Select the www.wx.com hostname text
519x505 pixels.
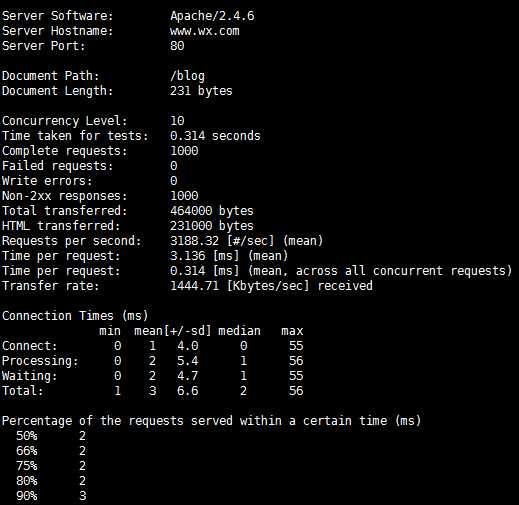coord(205,31)
